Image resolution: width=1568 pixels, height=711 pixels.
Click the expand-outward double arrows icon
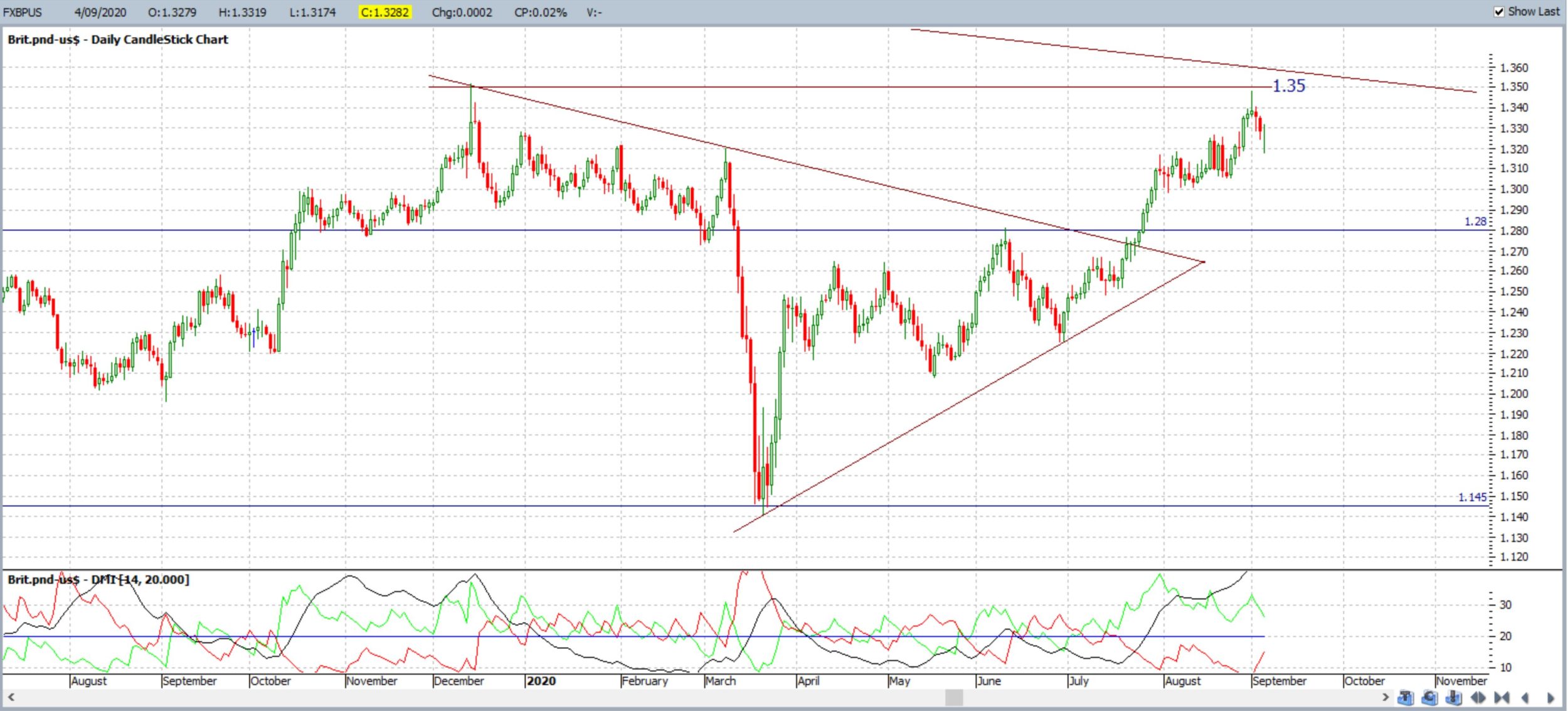1478,697
